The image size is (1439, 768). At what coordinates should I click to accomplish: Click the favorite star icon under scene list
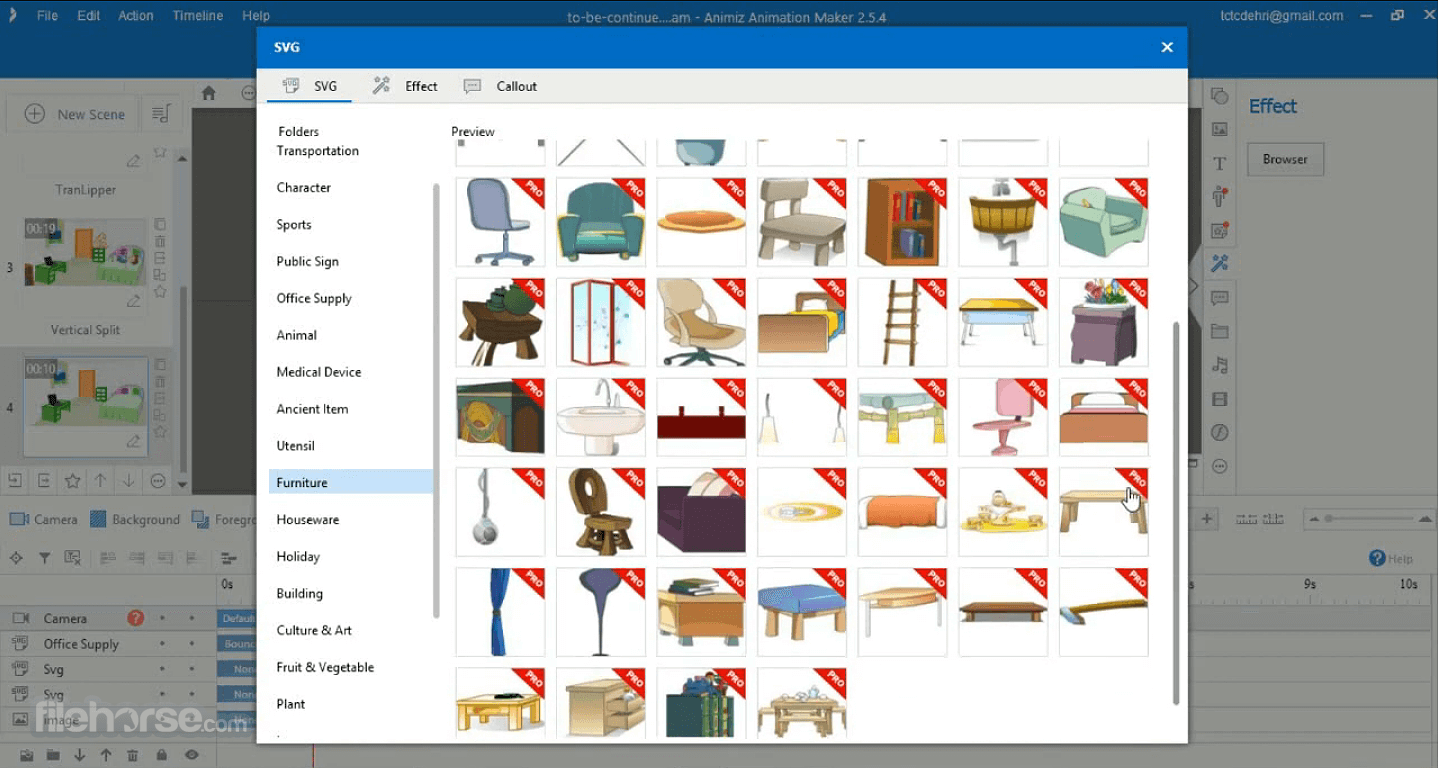click(72, 481)
